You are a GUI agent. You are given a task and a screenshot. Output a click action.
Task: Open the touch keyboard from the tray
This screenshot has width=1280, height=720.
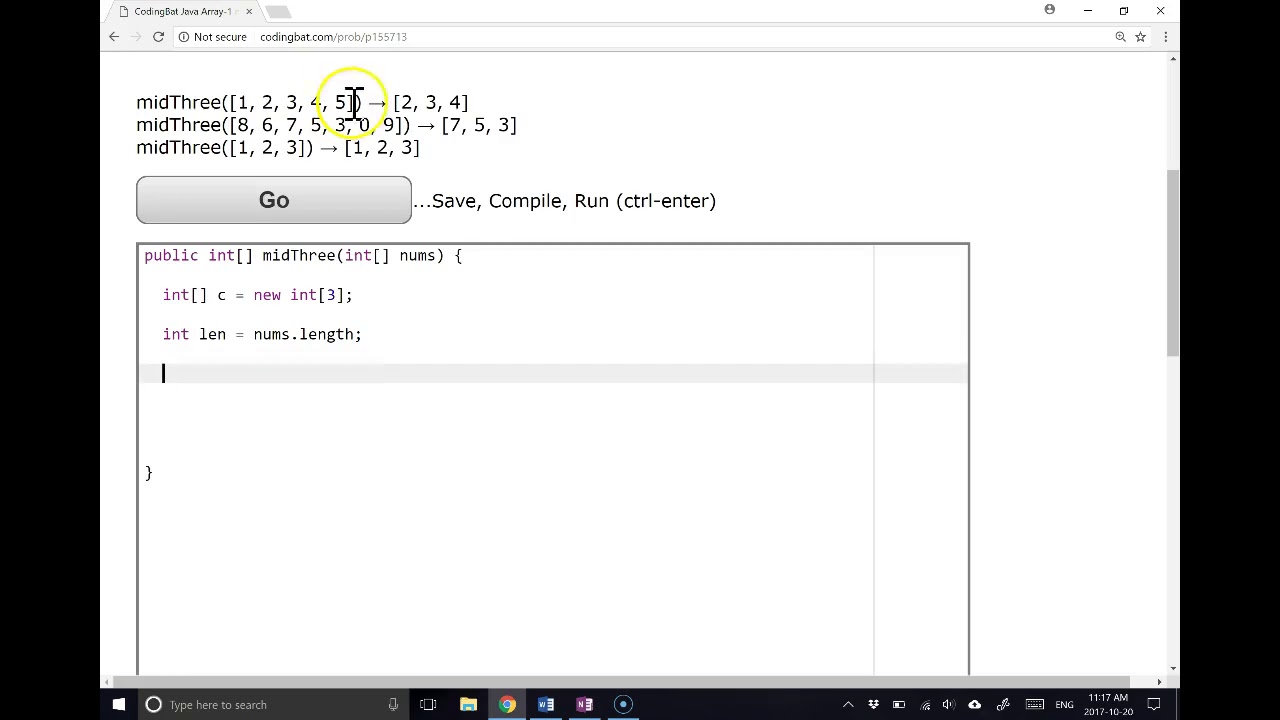point(1035,705)
